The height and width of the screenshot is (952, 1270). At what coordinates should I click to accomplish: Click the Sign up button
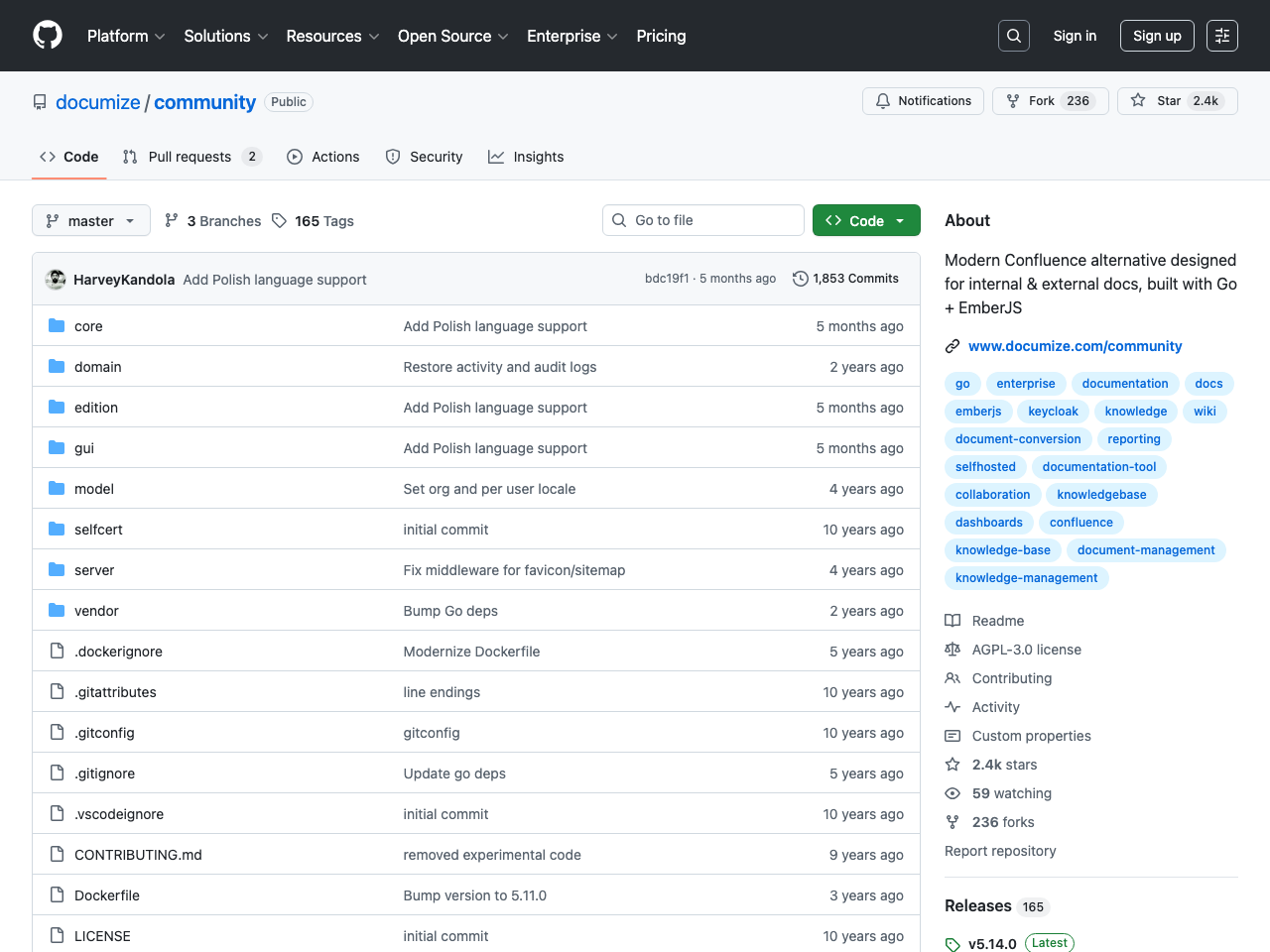click(1157, 36)
